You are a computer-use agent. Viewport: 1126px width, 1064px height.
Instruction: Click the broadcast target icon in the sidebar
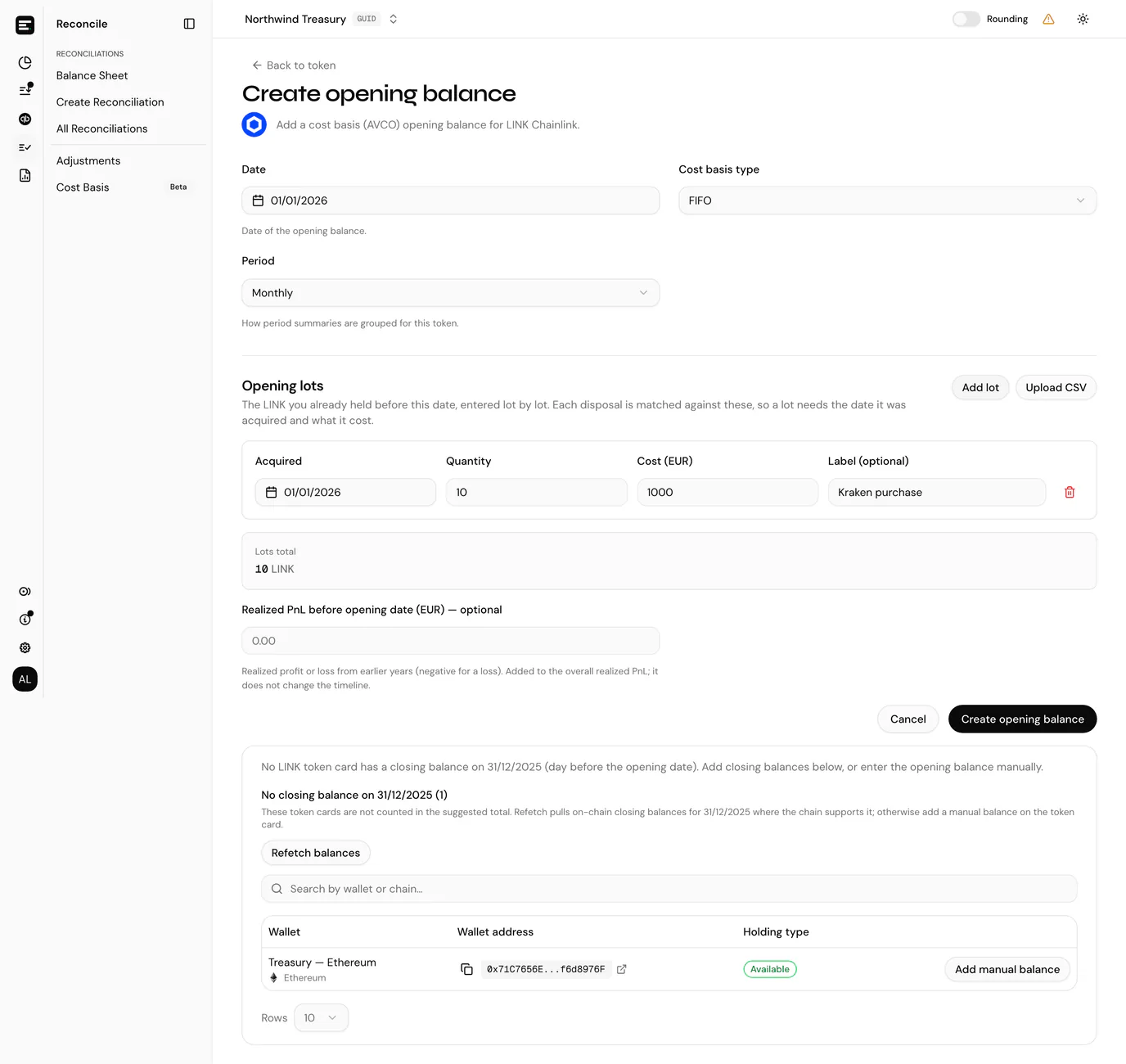click(25, 591)
